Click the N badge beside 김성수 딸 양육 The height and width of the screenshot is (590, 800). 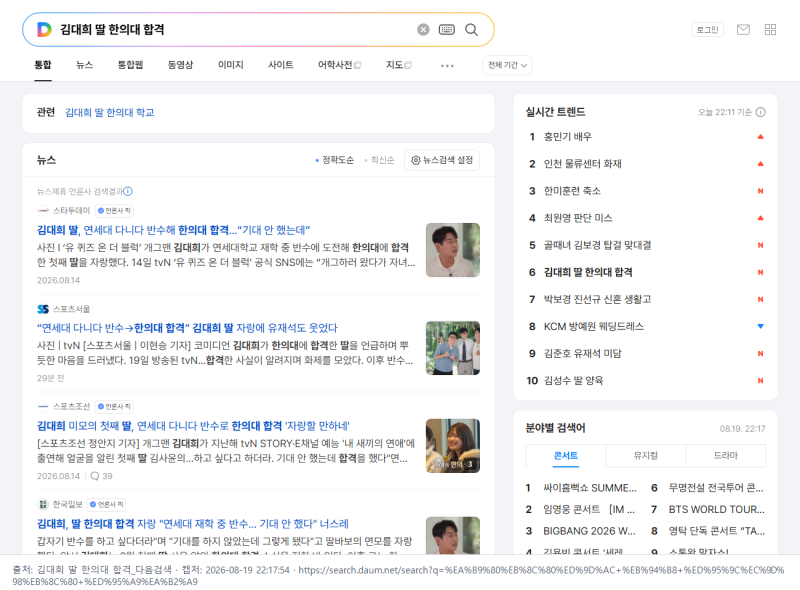tap(760, 380)
